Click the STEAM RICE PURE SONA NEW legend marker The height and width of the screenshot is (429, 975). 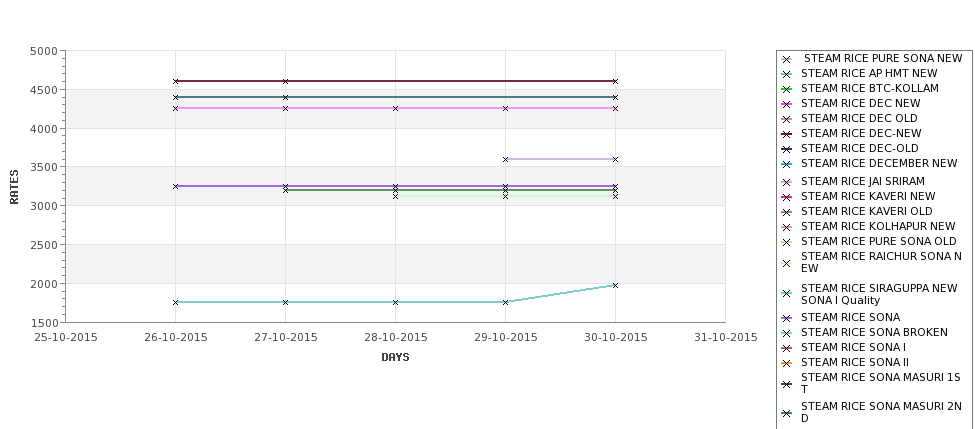coord(787,59)
